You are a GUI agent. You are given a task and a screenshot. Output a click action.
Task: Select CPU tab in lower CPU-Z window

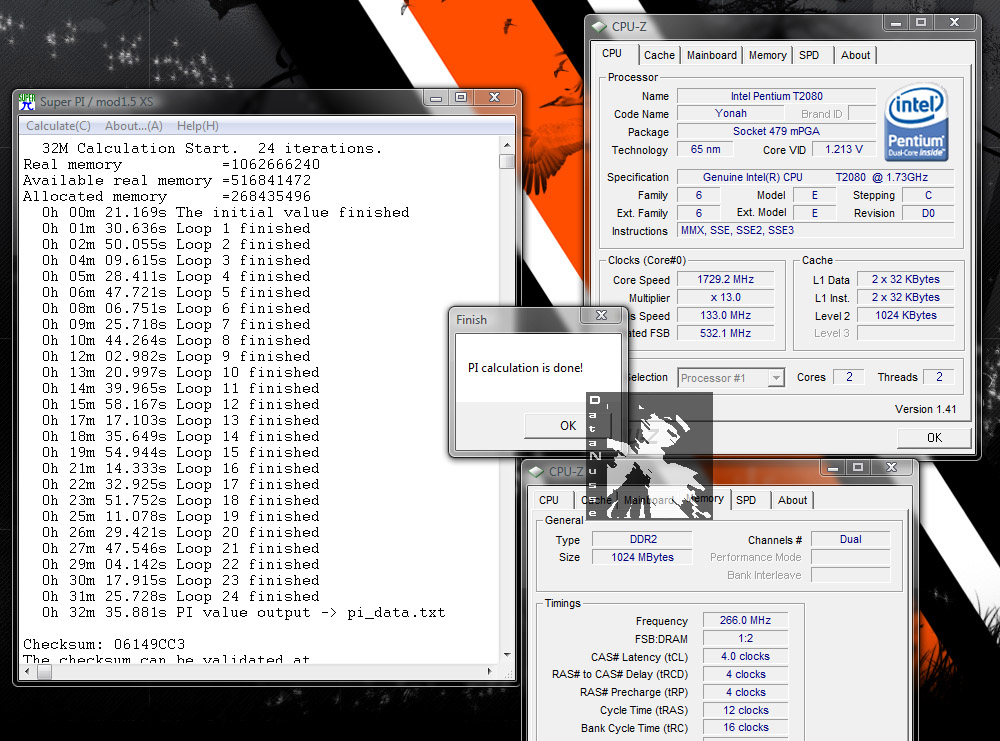point(548,500)
